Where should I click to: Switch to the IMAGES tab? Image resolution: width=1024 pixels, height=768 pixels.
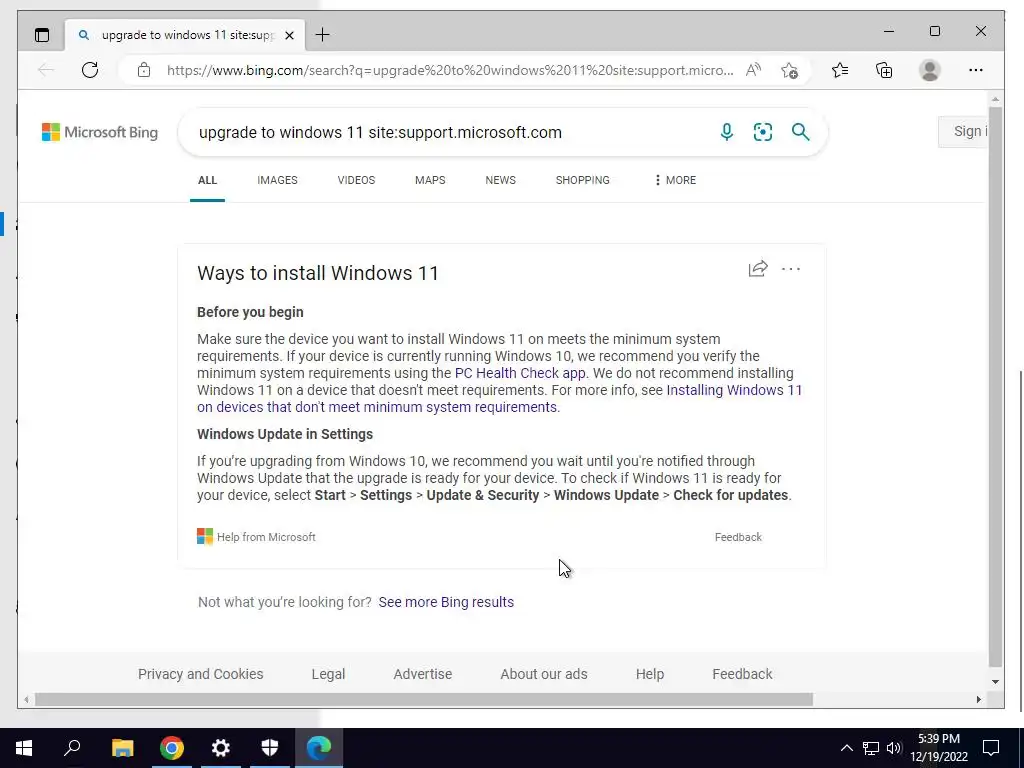tap(277, 180)
